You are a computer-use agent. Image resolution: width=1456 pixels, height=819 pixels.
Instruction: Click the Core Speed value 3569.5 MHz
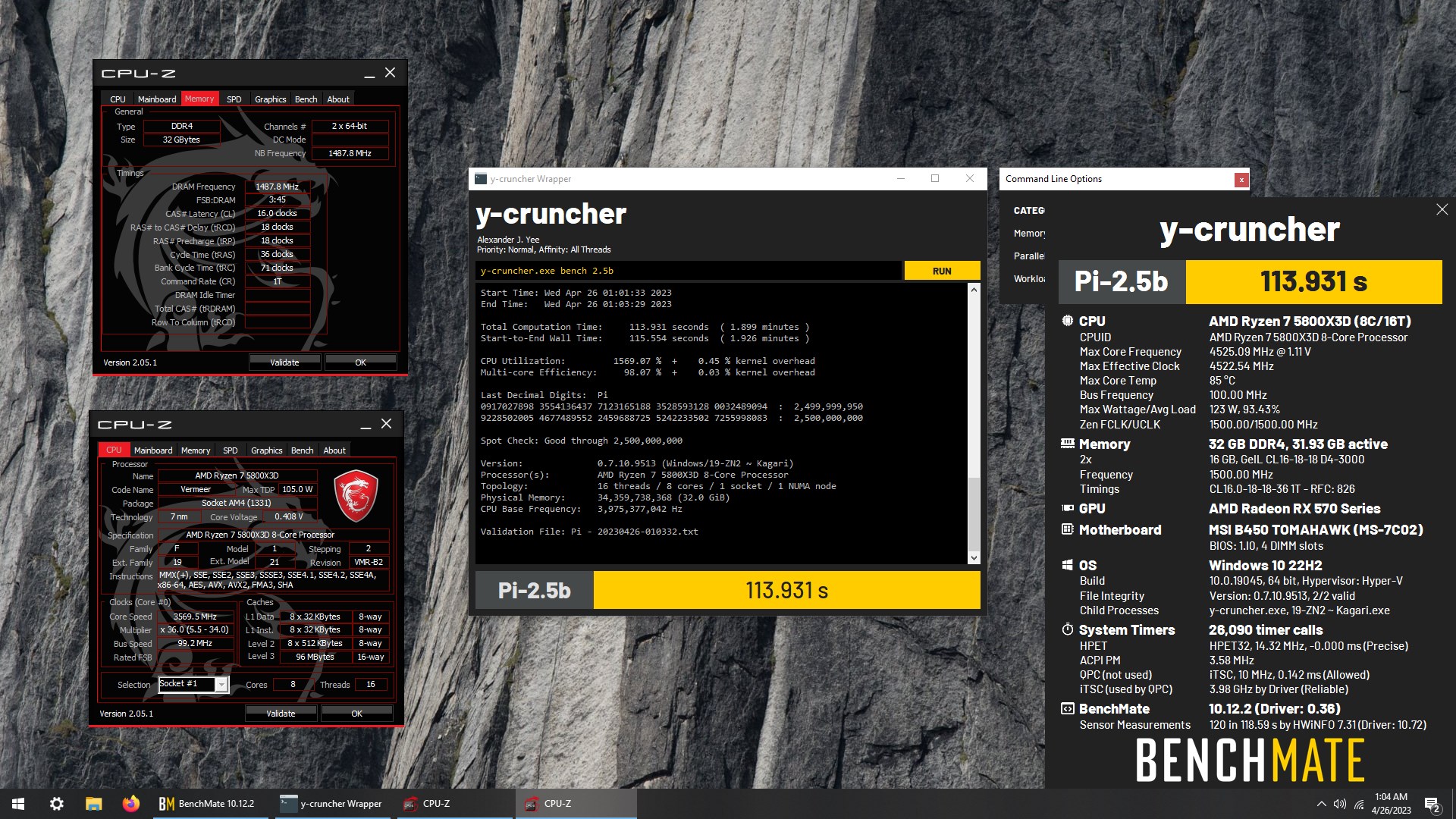coord(195,617)
